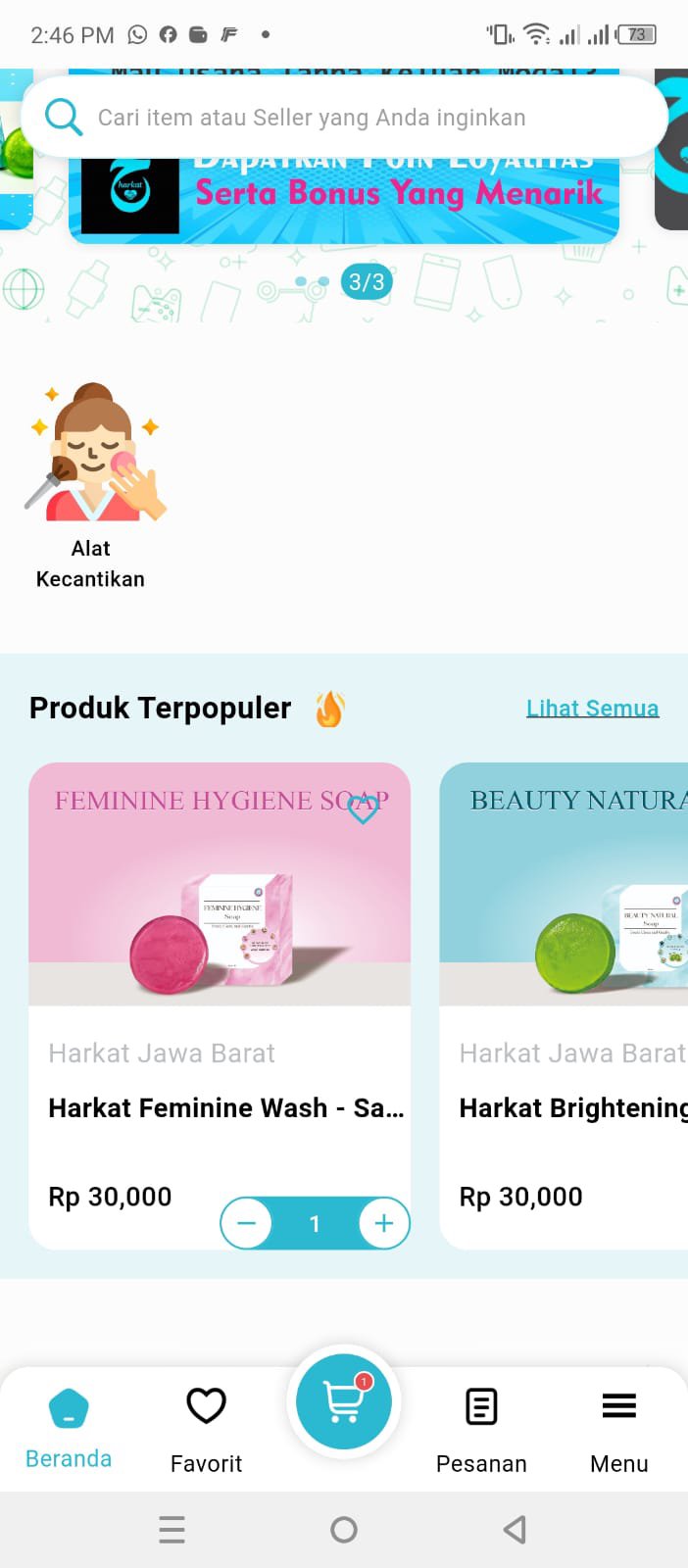This screenshot has height=1568, width=688.
Task: Decrease quantity with the minus button
Action: 246,1223
